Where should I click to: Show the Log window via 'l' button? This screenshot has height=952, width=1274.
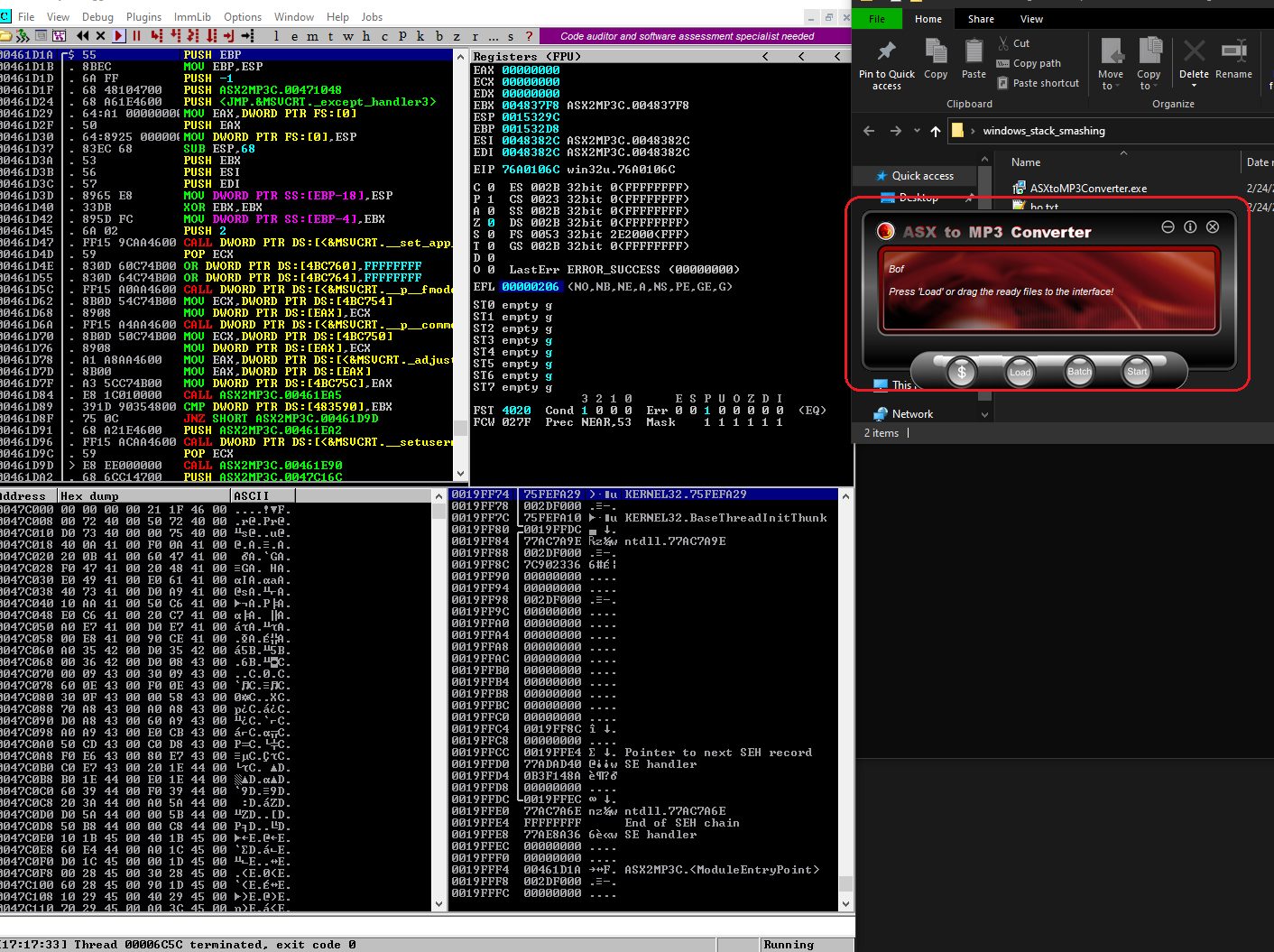276,36
